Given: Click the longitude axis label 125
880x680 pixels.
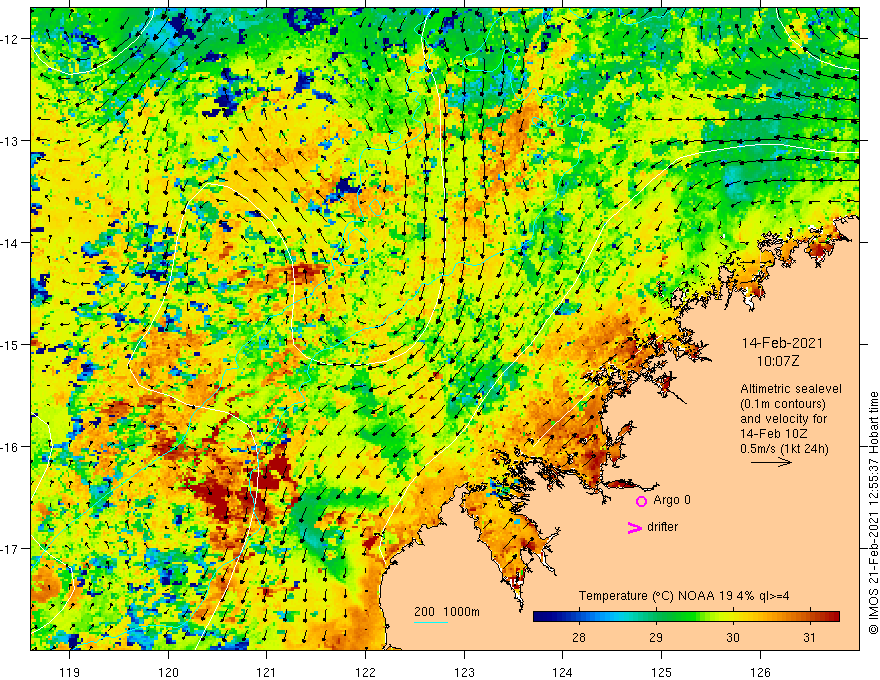Looking at the screenshot, I should coord(661,672).
